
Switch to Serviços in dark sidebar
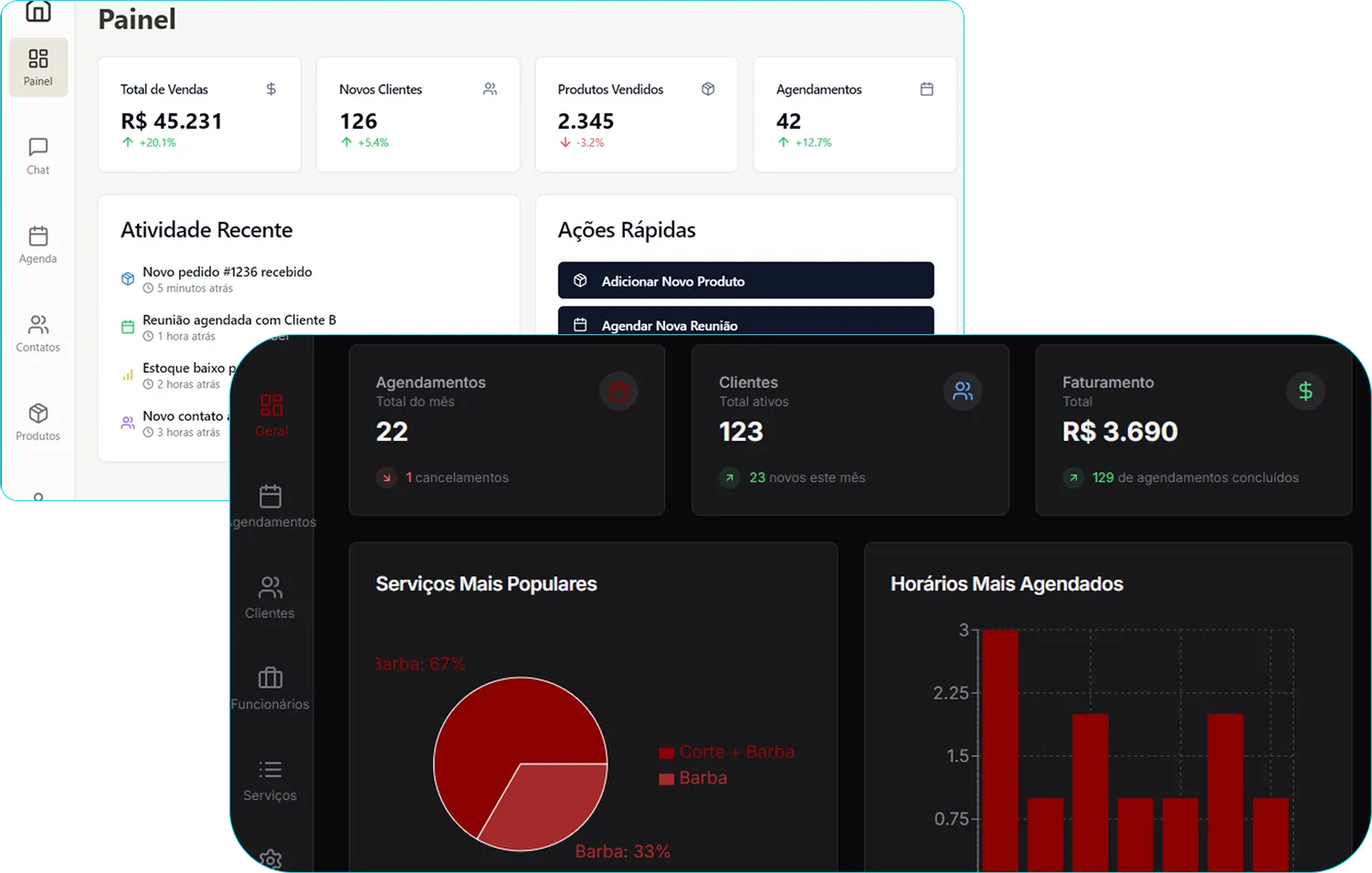270,779
